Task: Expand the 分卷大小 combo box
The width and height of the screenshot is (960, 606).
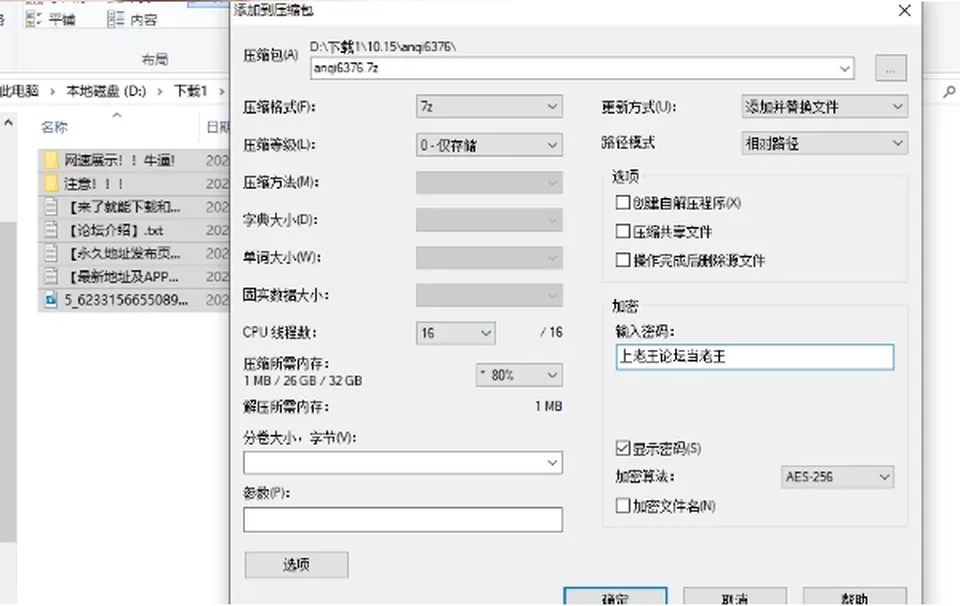Action: (x=552, y=463)
